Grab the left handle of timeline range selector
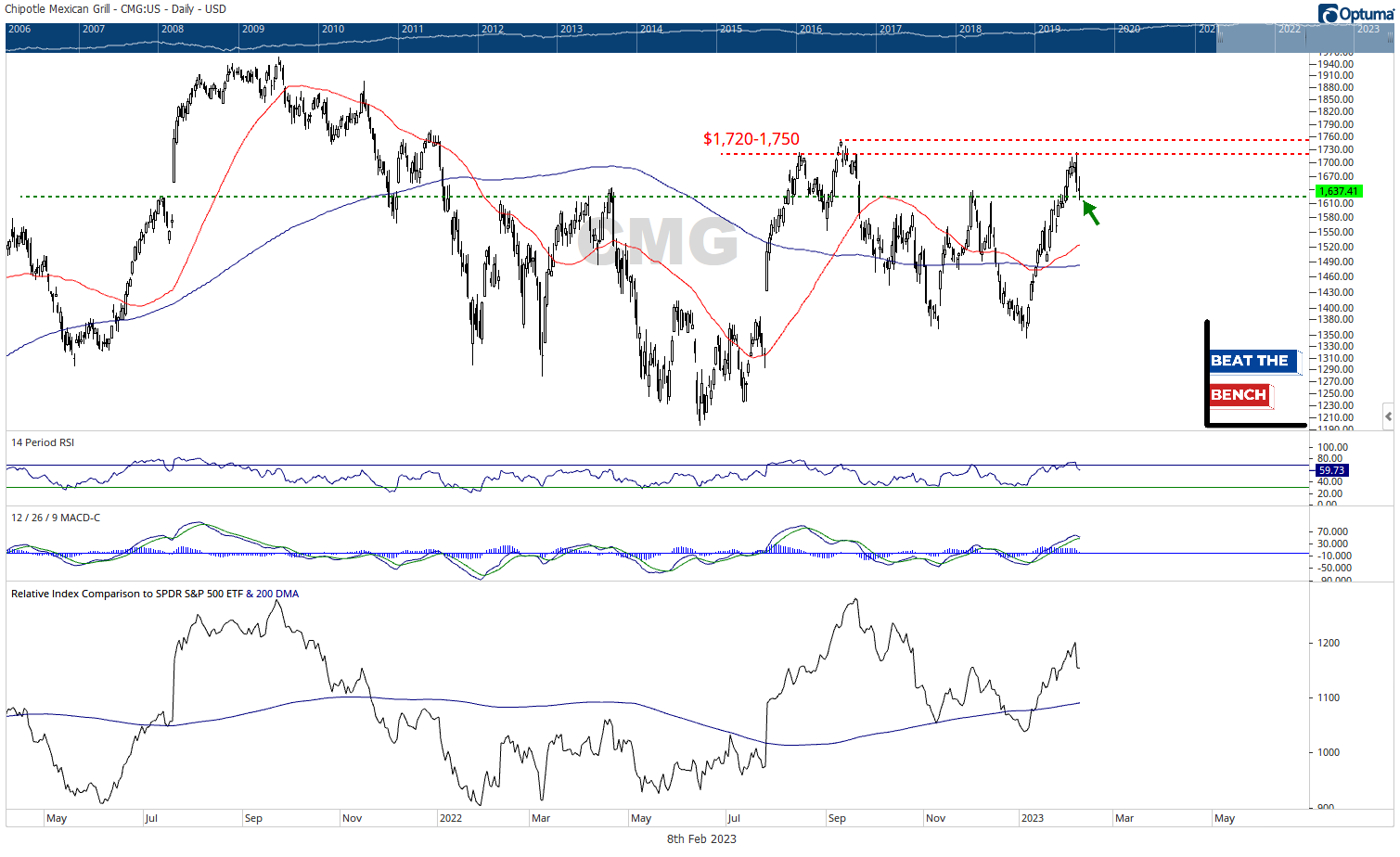The height and width of the screenshot is (857, 1400). tap(1220, 38)
